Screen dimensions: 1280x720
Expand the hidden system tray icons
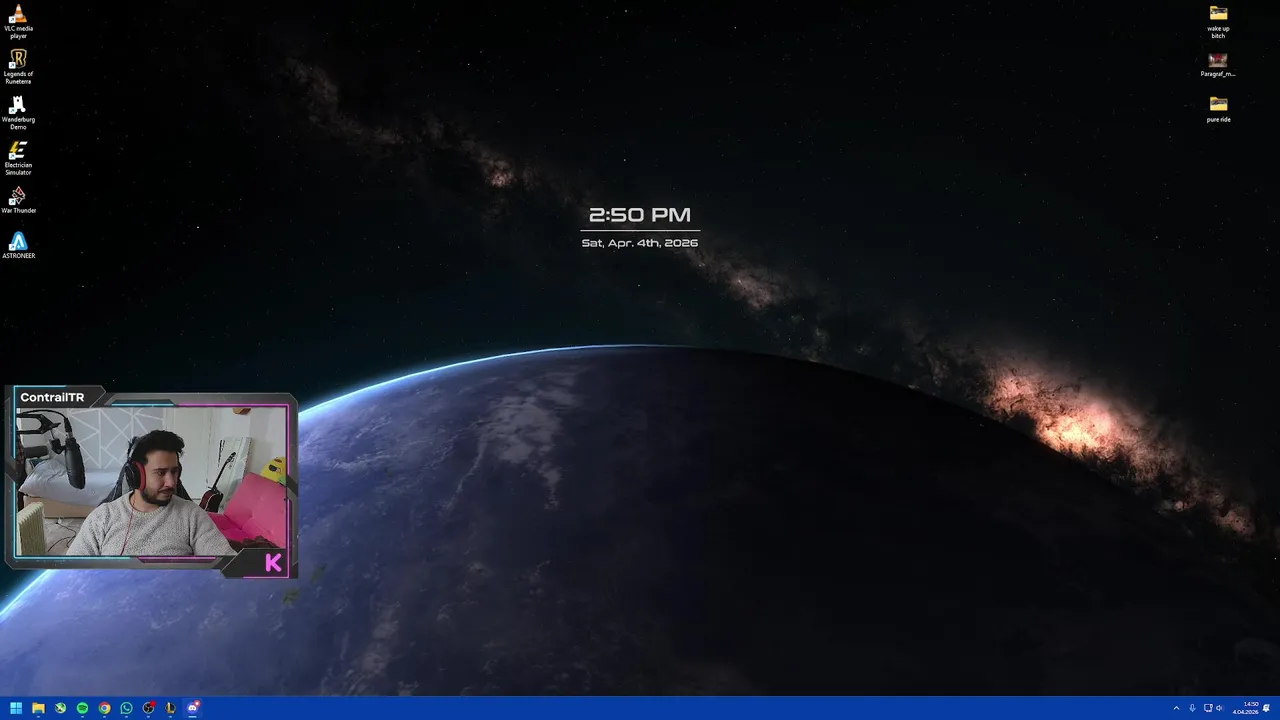click(1176, 708)
